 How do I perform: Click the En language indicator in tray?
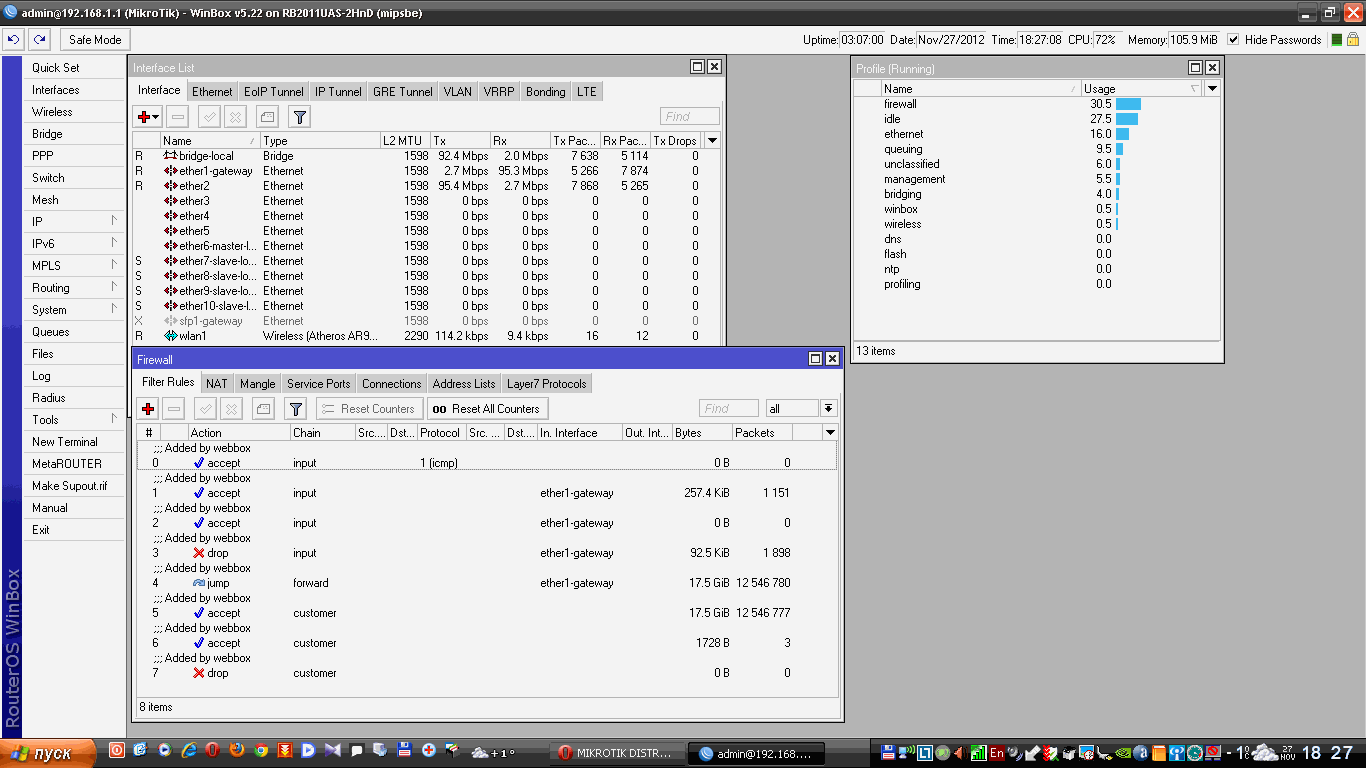[x=997, y=752]
